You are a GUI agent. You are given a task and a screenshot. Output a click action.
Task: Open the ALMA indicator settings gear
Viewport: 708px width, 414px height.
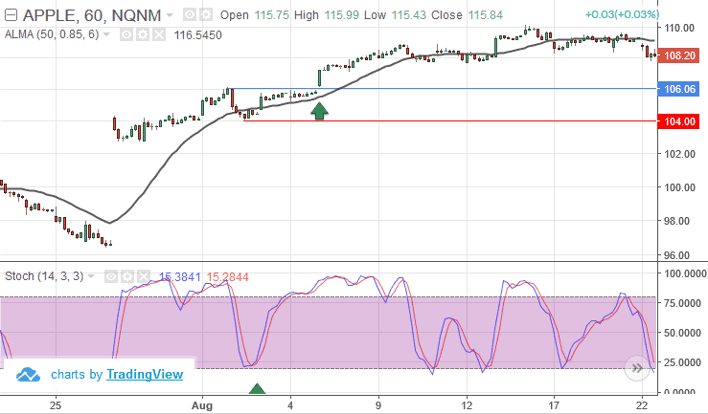(143, 35)
